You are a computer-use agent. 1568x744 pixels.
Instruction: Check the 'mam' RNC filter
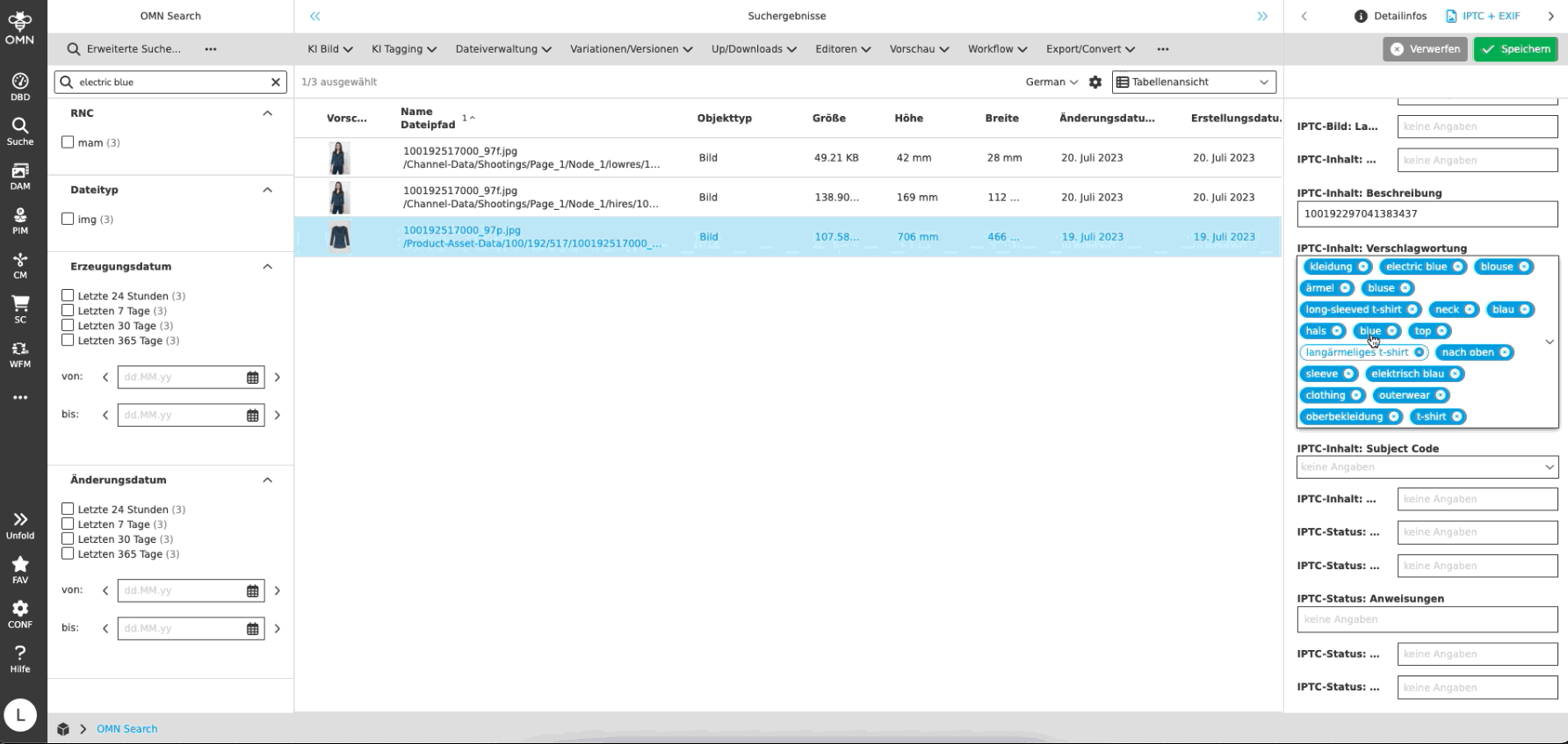tap(68, 142)
